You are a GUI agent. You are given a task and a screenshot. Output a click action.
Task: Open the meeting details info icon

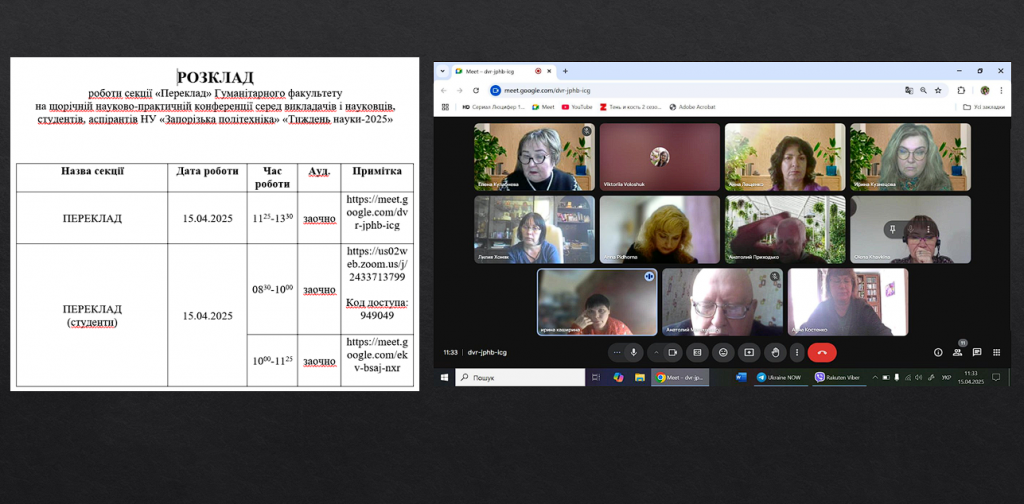coord(938,352)
